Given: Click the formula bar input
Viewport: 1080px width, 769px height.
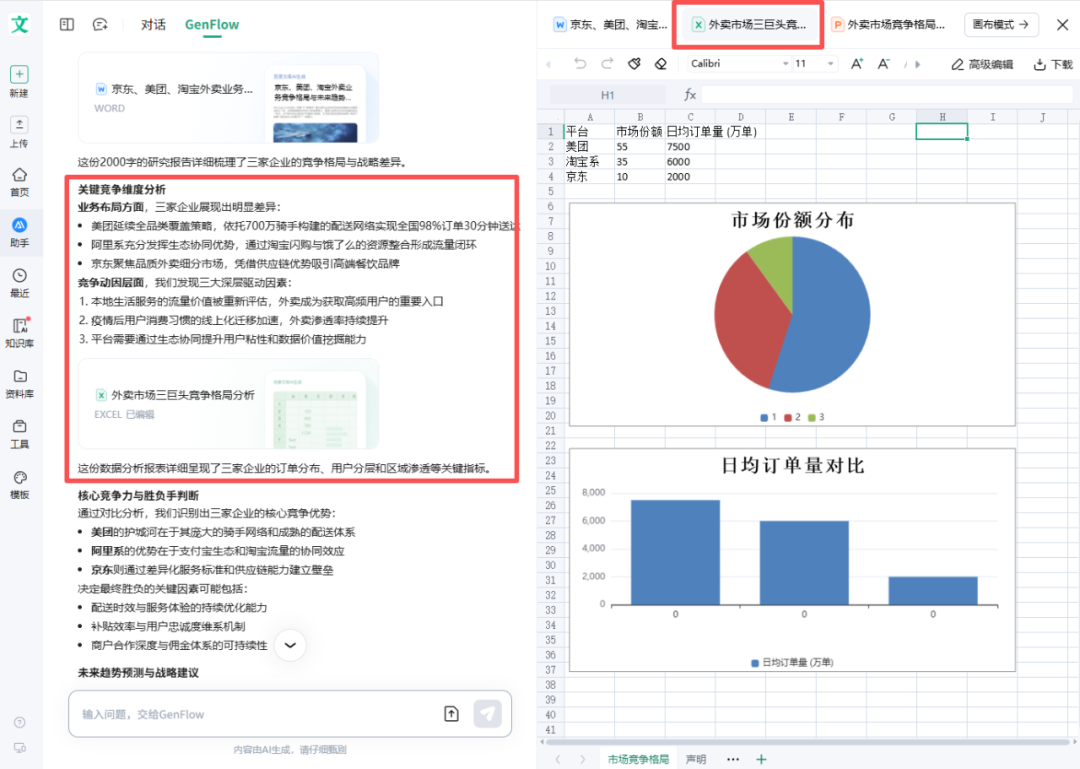Looking at the screenshot, I should [886, 95].
